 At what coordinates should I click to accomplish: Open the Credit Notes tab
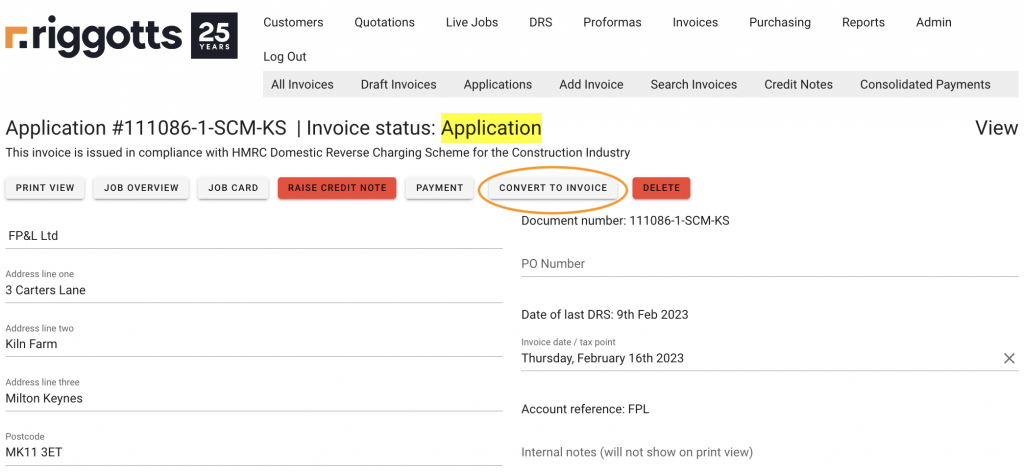coord(798,85)
